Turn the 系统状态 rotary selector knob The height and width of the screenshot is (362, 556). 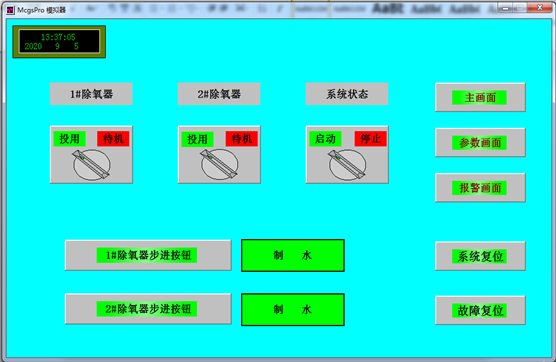[x=347, y=165]
